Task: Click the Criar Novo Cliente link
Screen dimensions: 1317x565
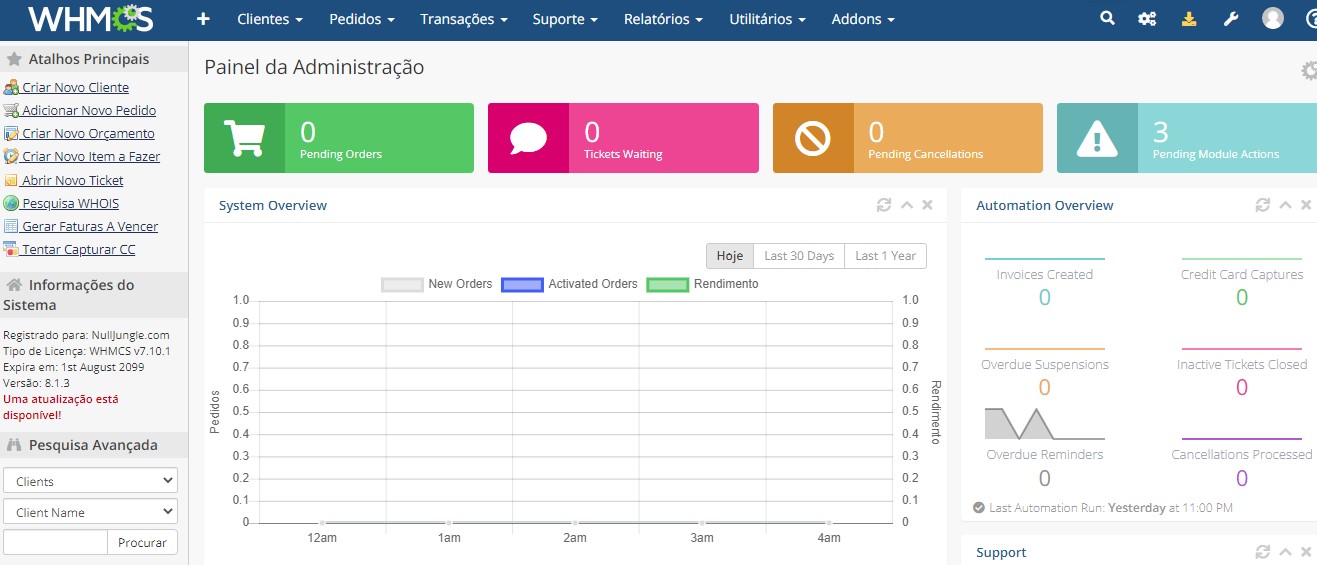Action: coord(75,87)
